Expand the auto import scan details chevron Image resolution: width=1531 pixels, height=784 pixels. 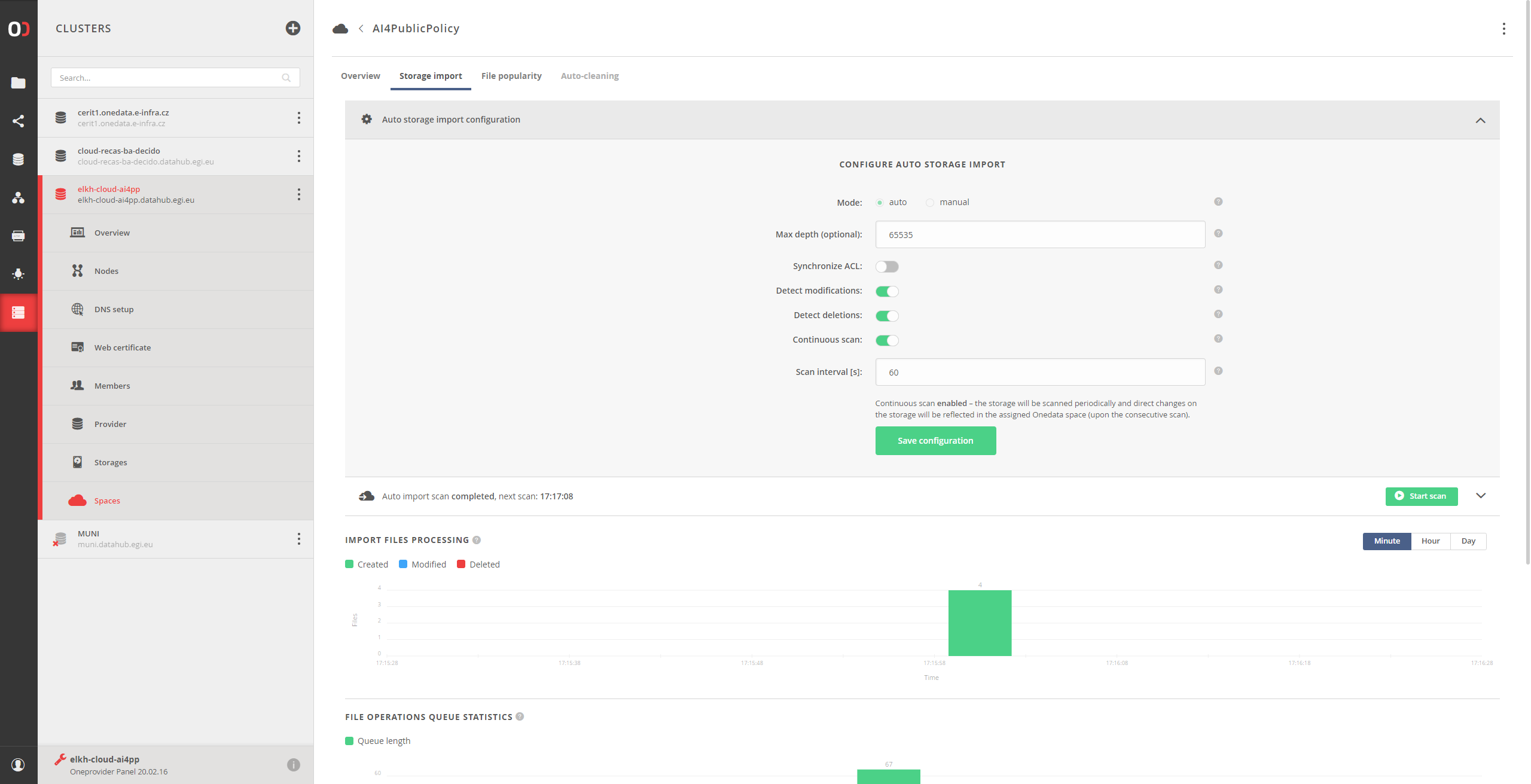click(1481, 496)
